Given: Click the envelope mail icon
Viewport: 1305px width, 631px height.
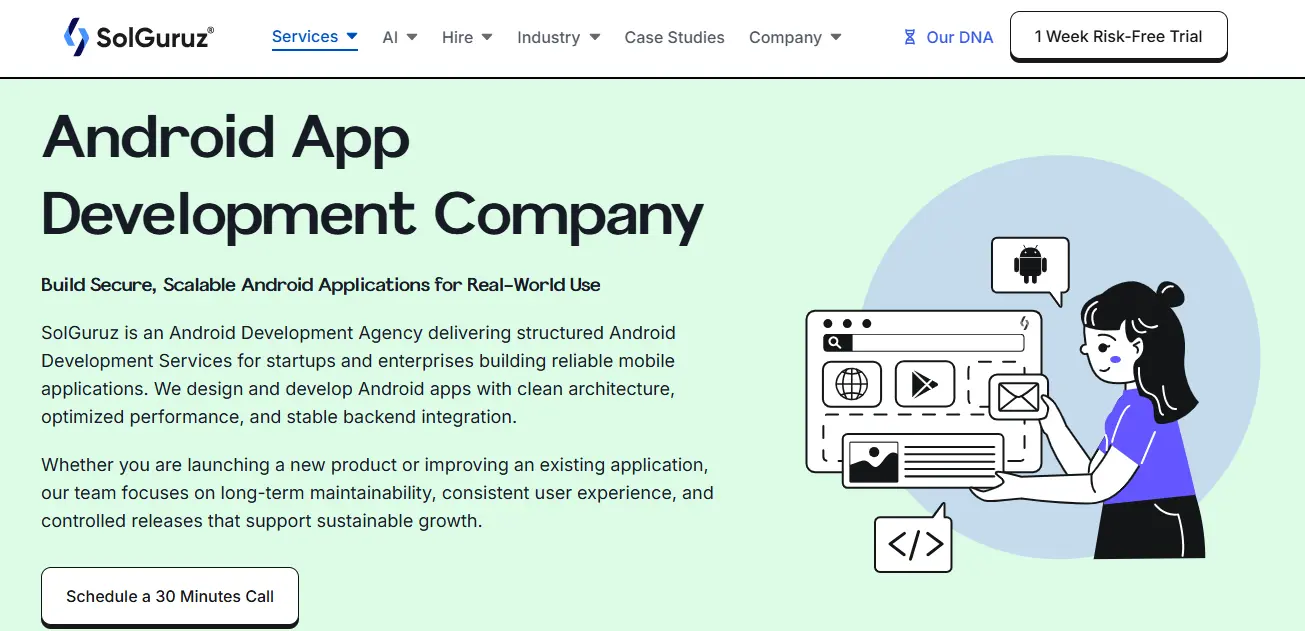Looking at the screenshot, I should [x=1018, y=397].
